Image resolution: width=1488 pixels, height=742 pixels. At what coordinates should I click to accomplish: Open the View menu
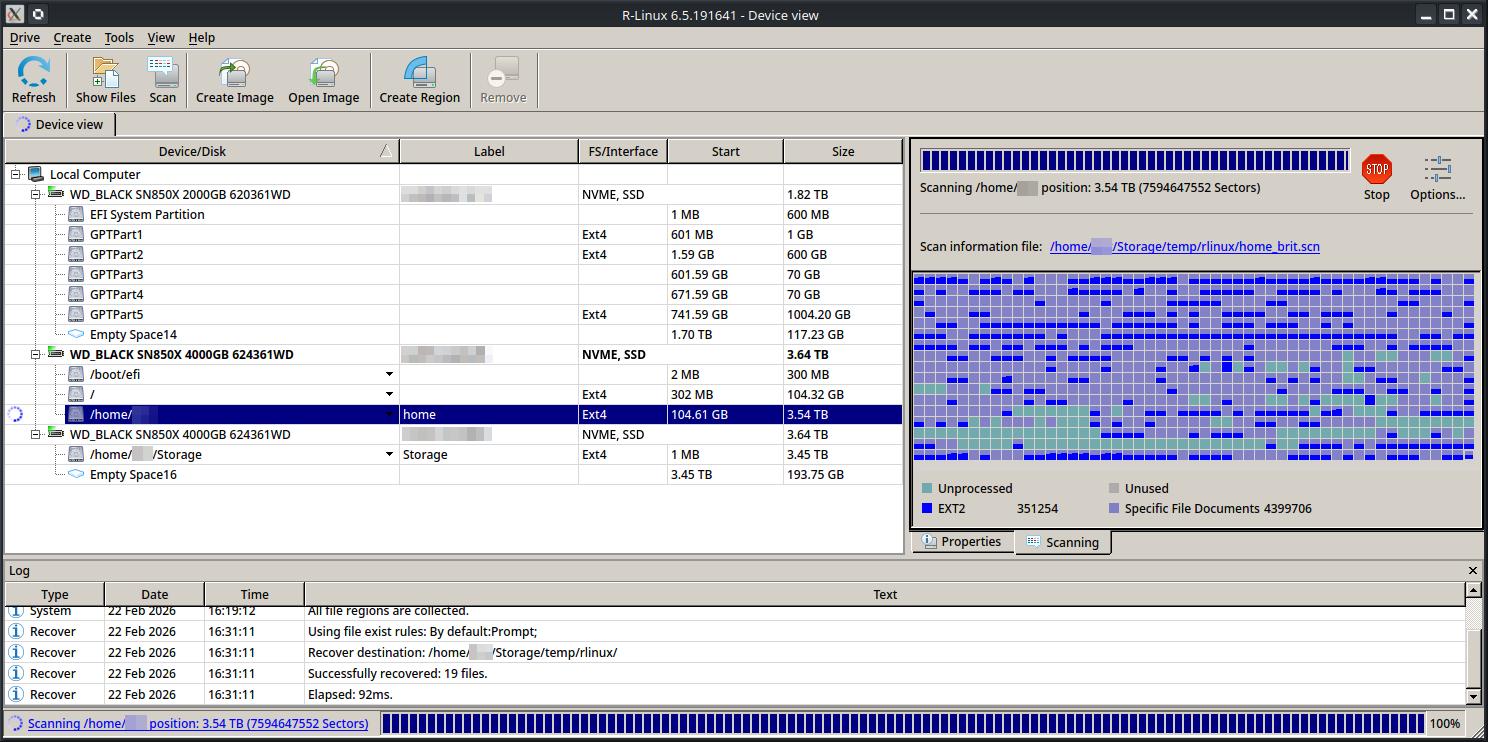tap(161, 37)
